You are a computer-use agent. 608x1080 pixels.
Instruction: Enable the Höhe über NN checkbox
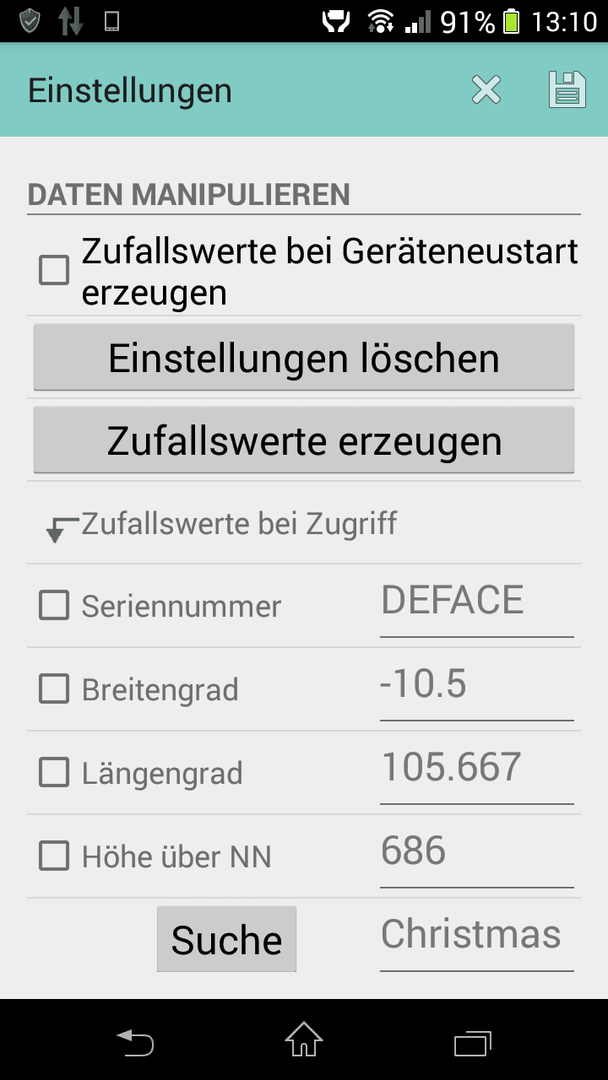coord(54,856)
